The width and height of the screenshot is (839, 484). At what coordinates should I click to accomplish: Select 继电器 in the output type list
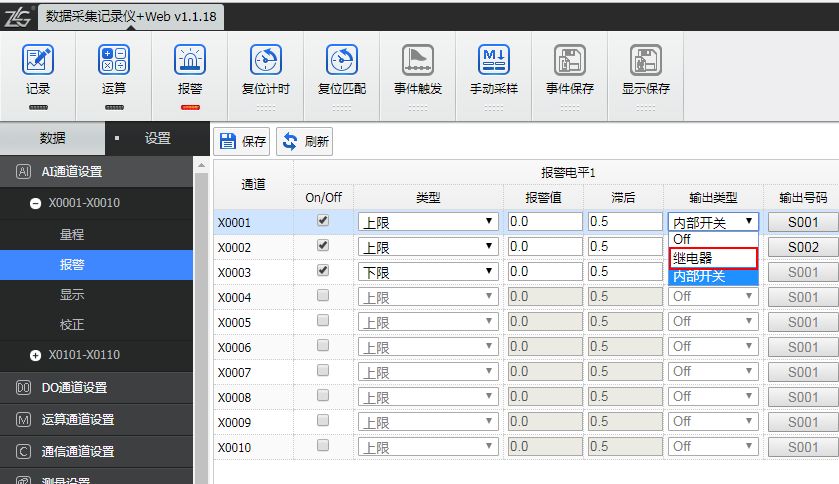(712, 258)
